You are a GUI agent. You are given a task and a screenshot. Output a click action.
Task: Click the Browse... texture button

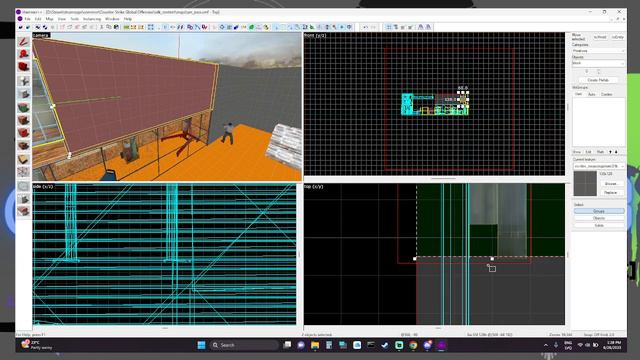611,184
